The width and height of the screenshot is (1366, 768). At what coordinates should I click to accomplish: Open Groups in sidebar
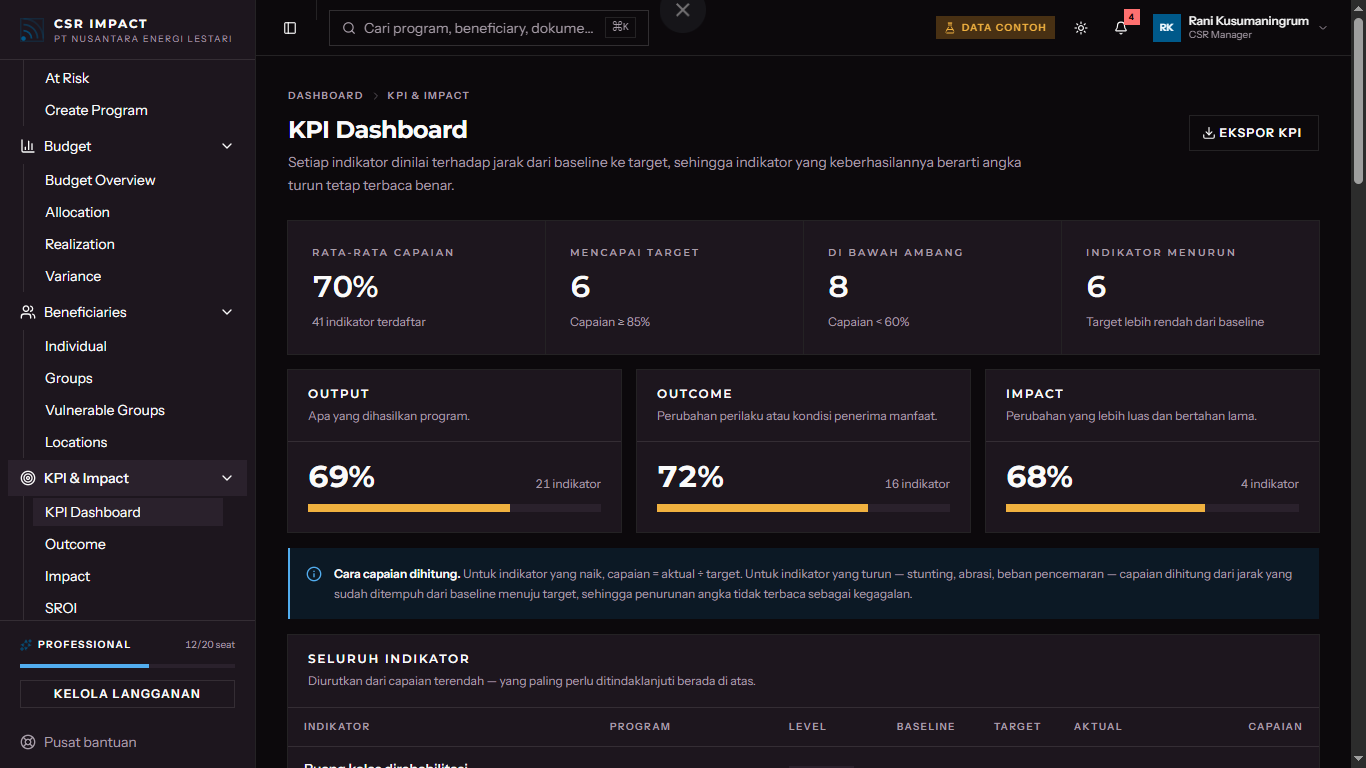[69, 378]
